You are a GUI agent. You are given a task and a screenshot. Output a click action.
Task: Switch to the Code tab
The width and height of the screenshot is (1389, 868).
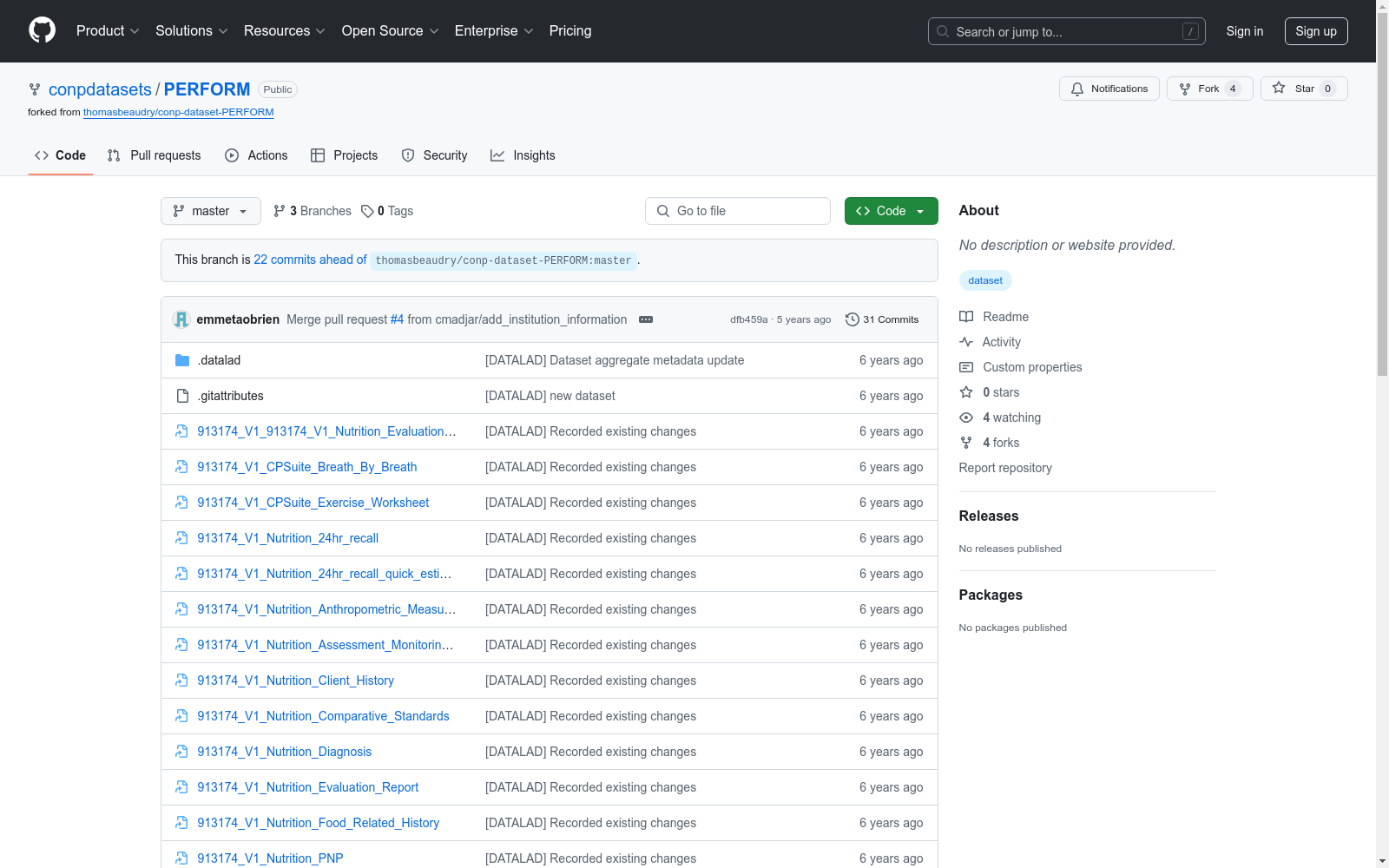coord(61,155)
